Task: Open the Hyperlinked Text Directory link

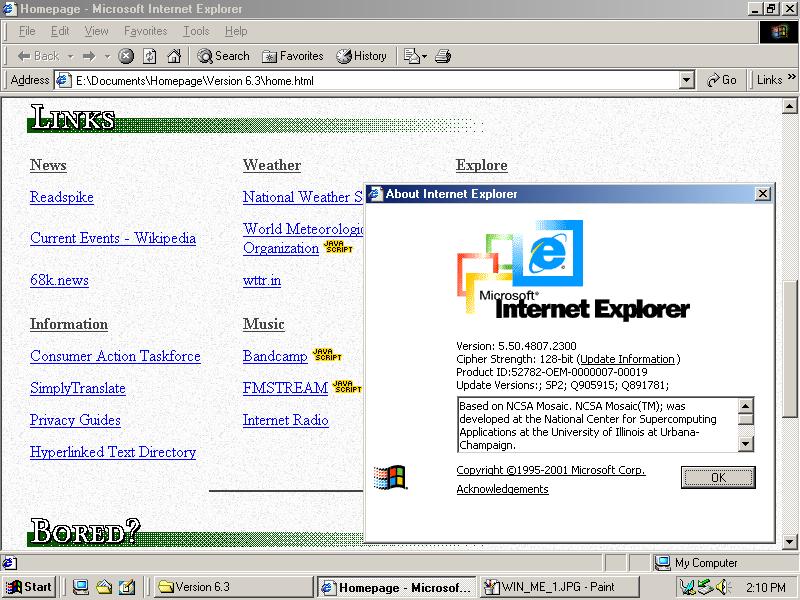Action: (113, 452)
